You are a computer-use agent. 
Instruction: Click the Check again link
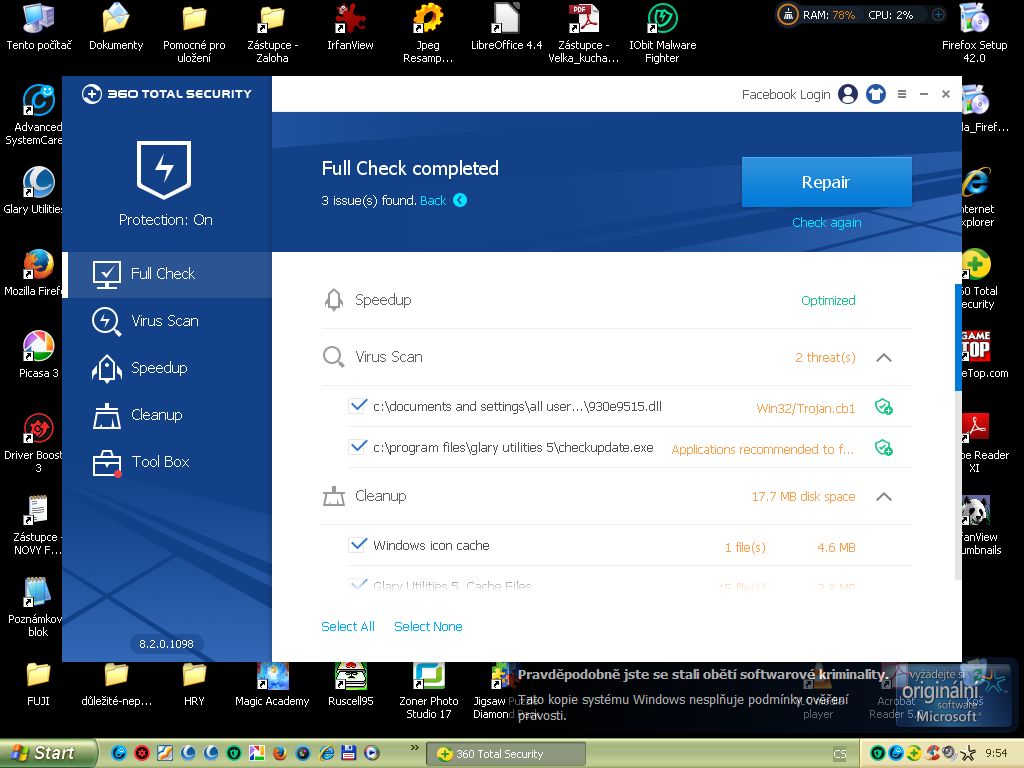[826, 223]
